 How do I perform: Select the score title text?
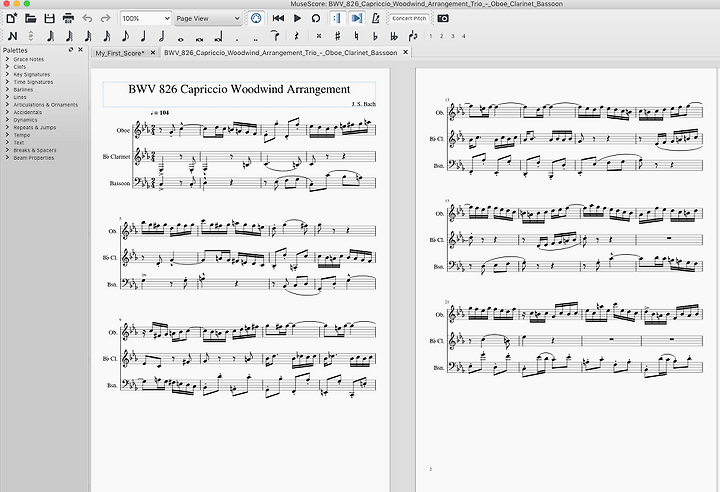239,89
